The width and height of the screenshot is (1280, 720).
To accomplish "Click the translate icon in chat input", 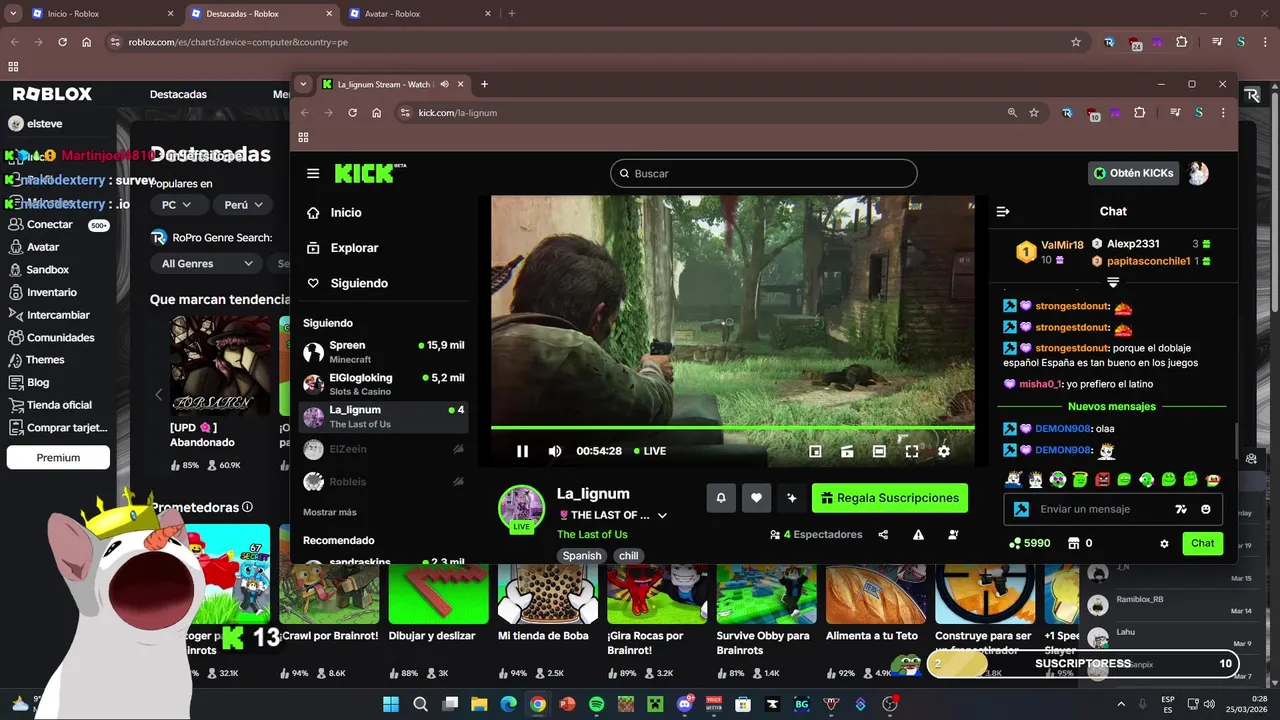I will click(x=1181, y=509).
